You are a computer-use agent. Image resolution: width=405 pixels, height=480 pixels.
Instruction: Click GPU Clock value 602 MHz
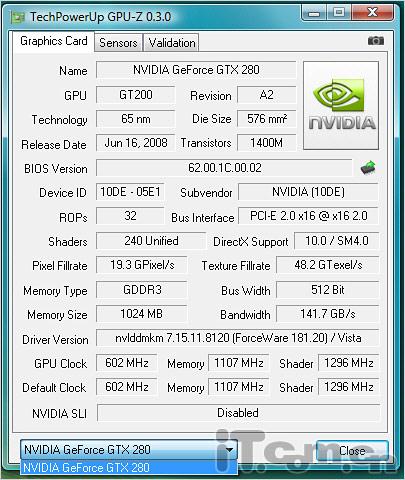pos(127,362)
